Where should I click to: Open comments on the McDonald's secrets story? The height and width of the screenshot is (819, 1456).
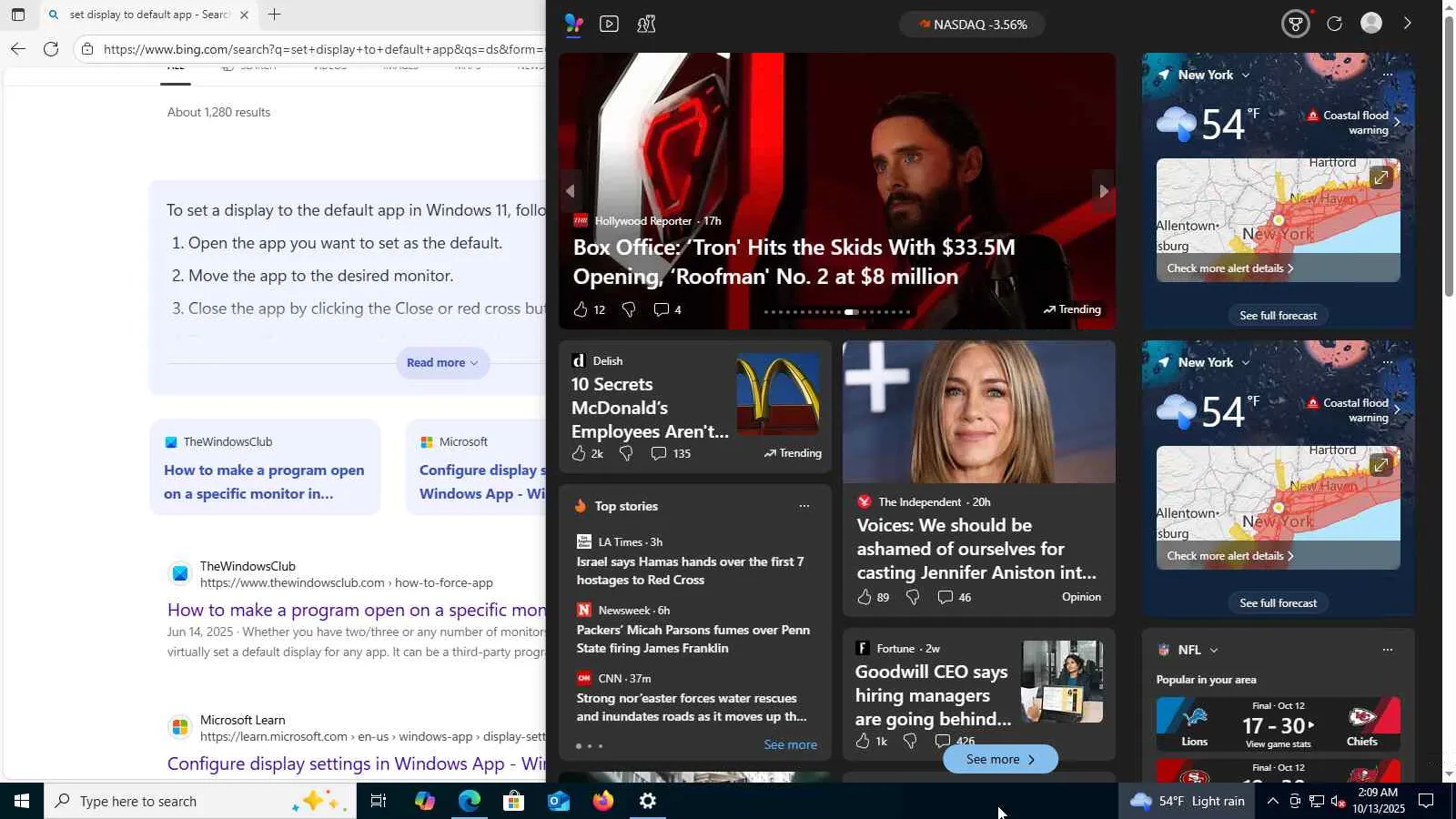(x=671, y=453)
